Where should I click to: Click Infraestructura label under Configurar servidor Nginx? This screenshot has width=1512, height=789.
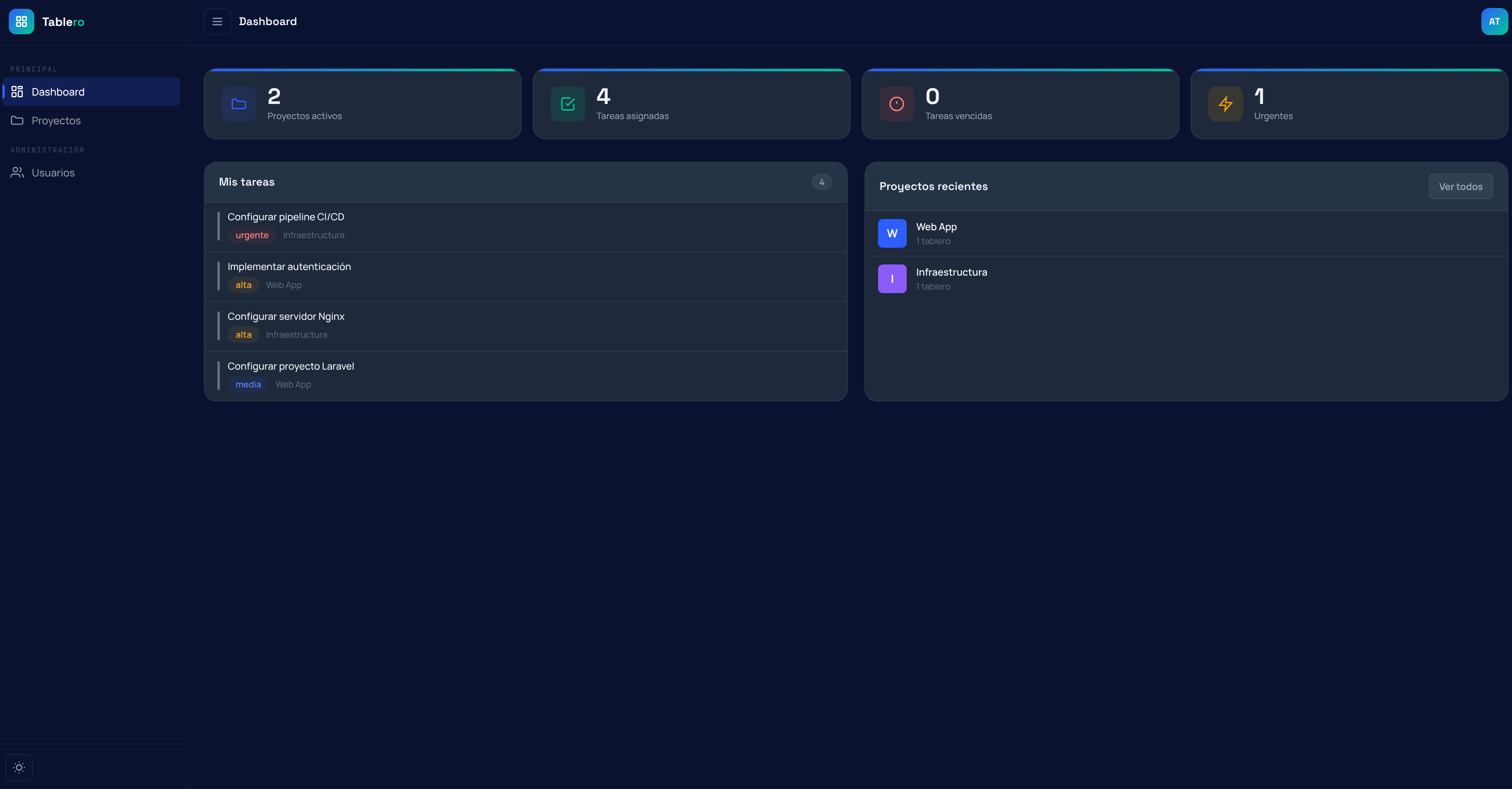tap(296, 335)
